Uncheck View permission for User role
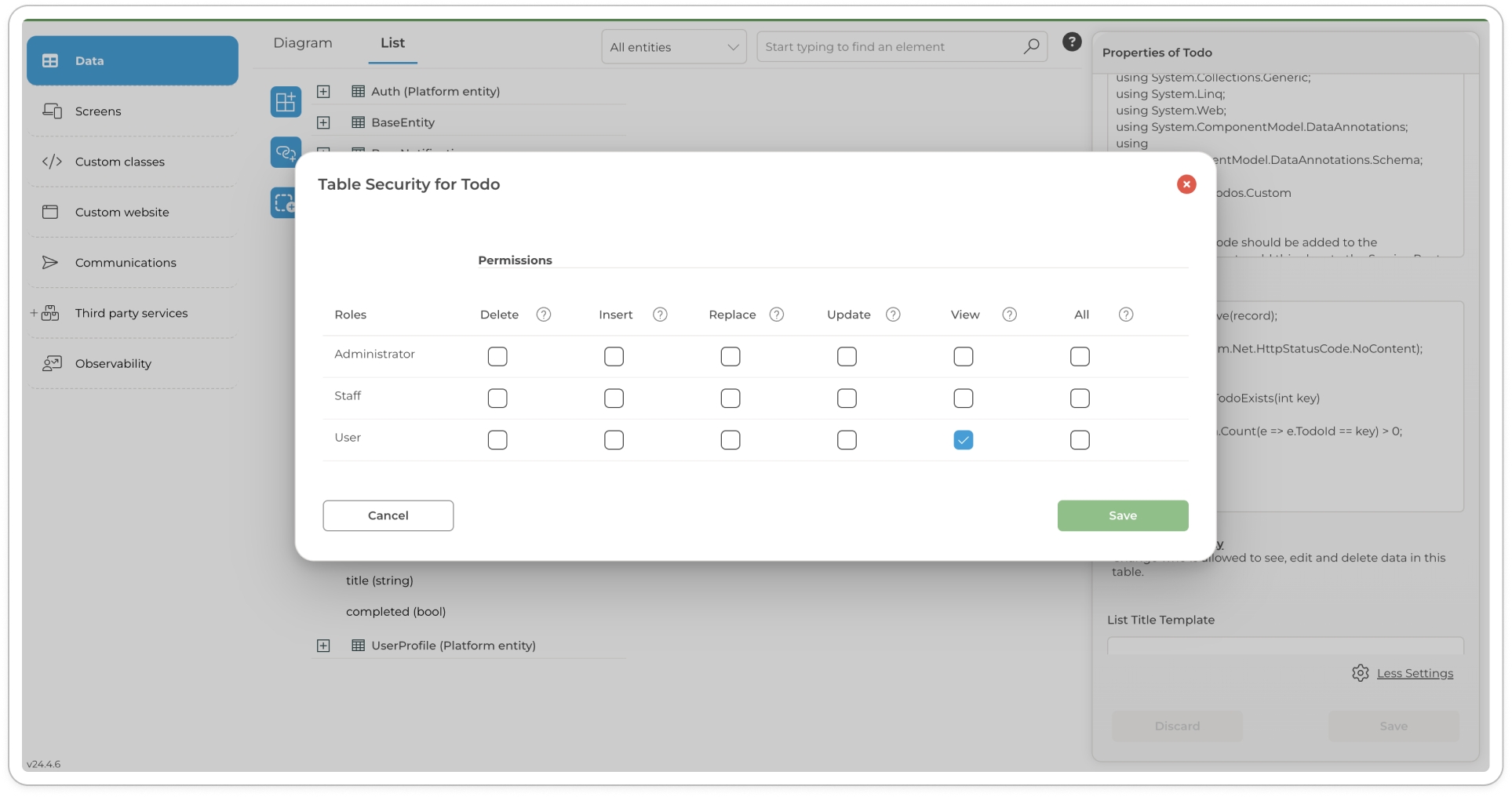The height and width of the screenshot is (797, 1512). [x=963, y=440]
